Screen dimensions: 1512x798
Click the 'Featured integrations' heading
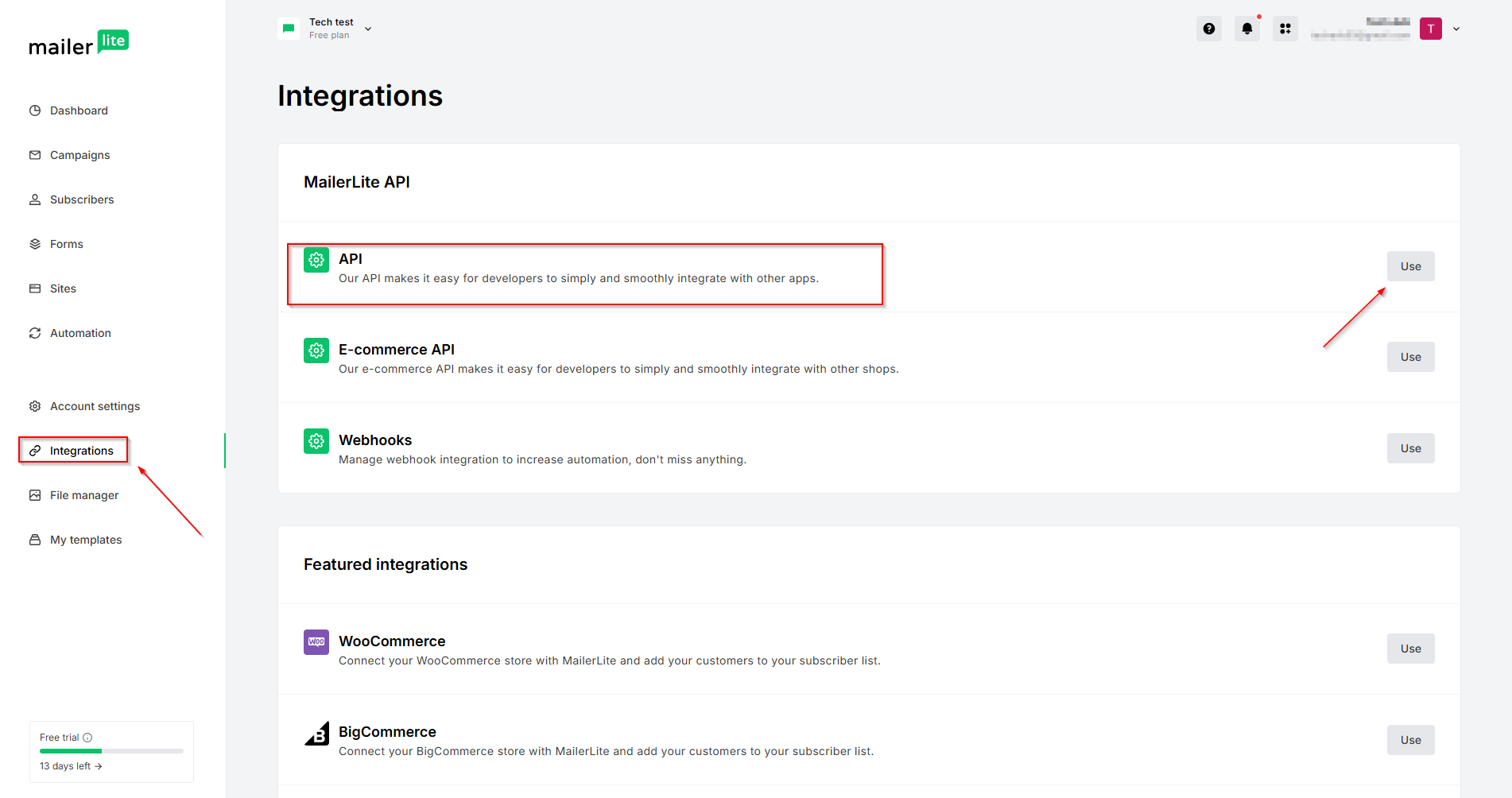(386, 564)
